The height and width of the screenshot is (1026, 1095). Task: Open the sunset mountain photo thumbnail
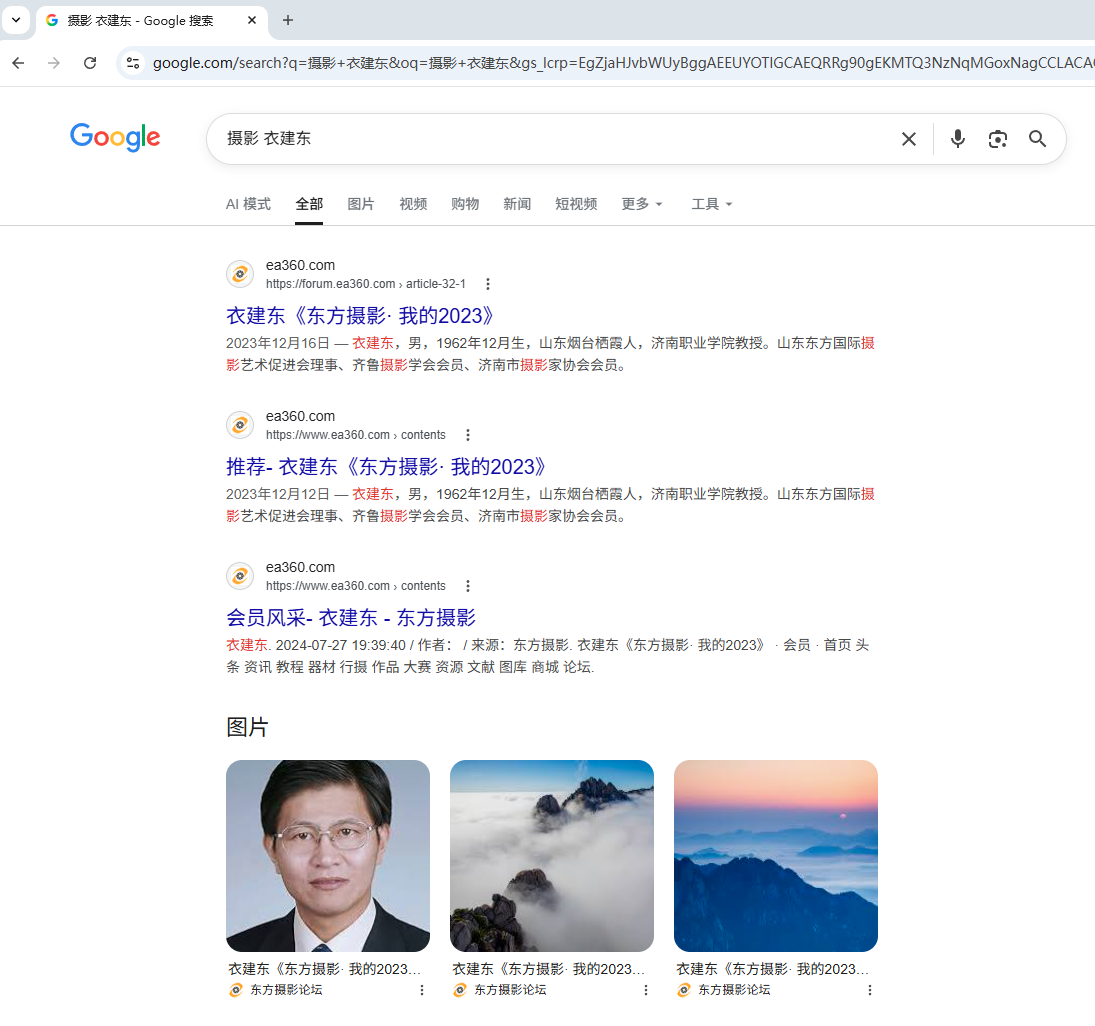(x=775, y=855)
